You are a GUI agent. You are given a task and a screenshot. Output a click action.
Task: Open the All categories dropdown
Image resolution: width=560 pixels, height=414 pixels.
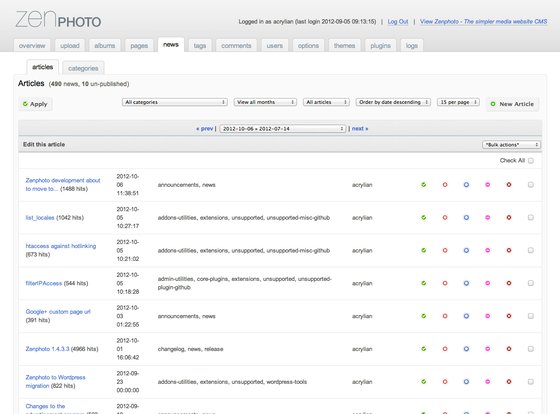coord(175,102)
